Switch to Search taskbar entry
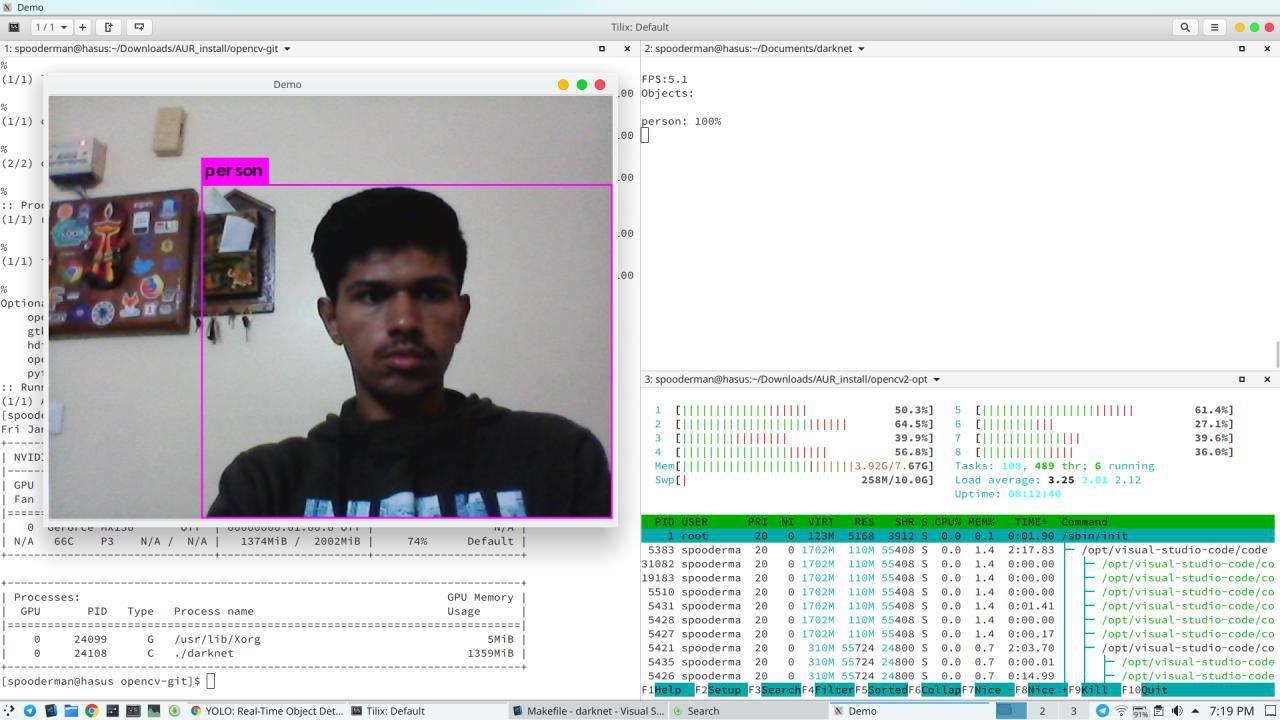Screen dimensions: 1280x720 pyautogui.click(x=747, y=711)
